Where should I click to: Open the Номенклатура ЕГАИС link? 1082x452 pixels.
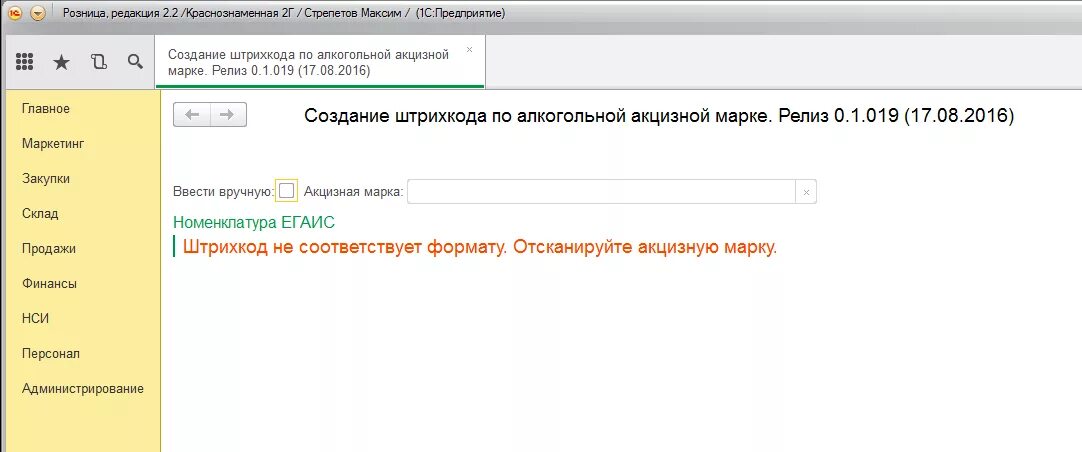254,222
